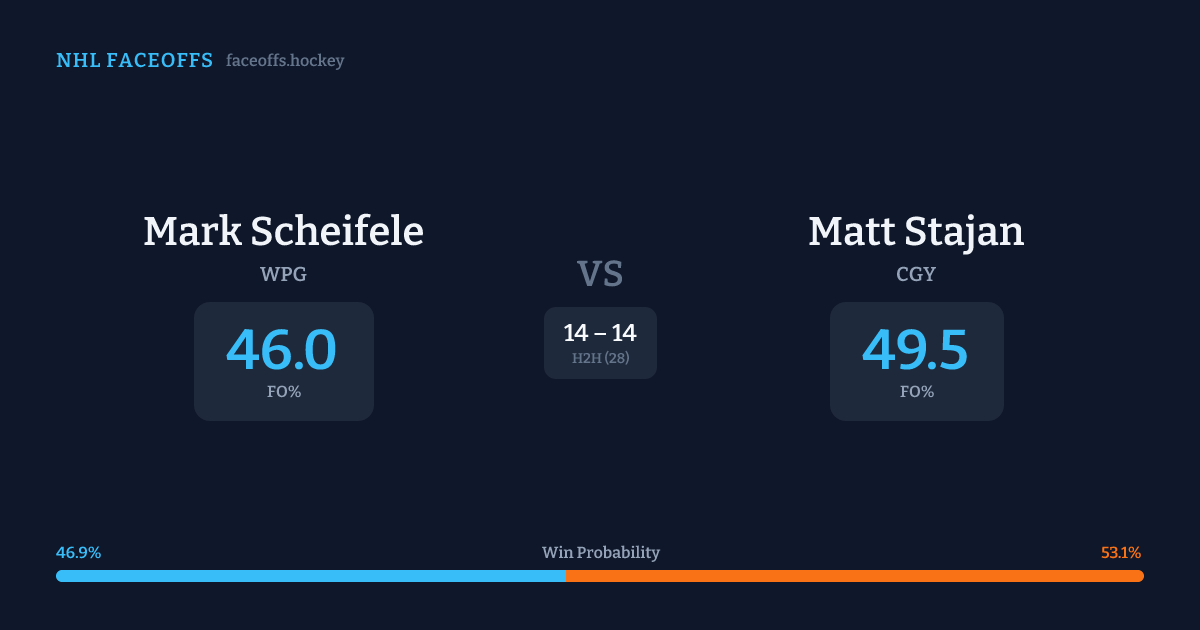This screenshot has height=630, width=1200.
Task: Select the Matt Stajan player name
Action: (916, 231)
